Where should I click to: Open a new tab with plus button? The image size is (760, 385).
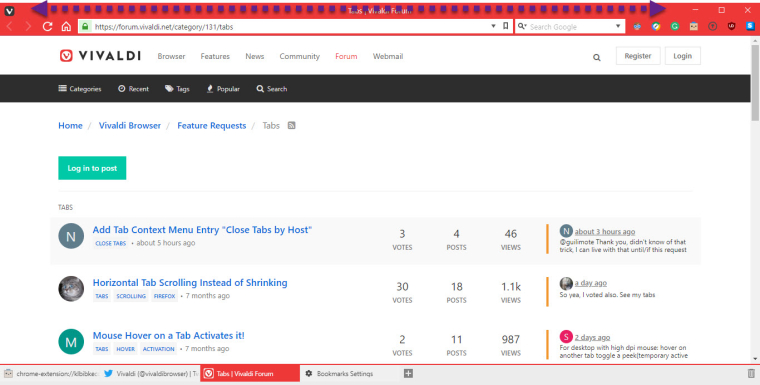click(408, 373)
